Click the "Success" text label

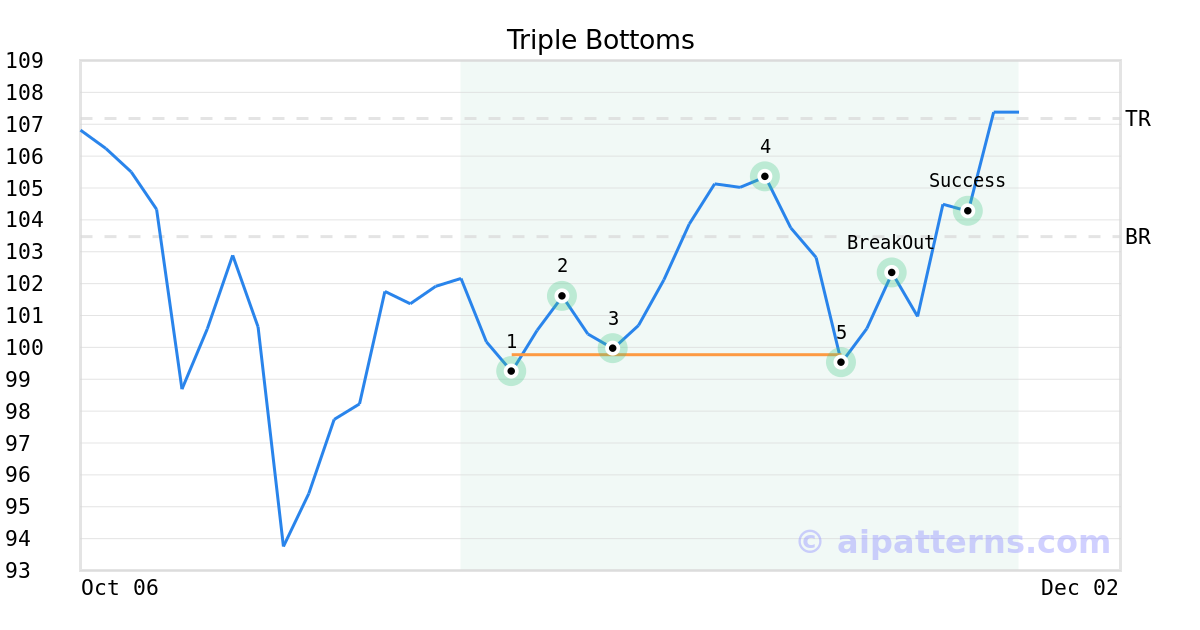point(967,181)
